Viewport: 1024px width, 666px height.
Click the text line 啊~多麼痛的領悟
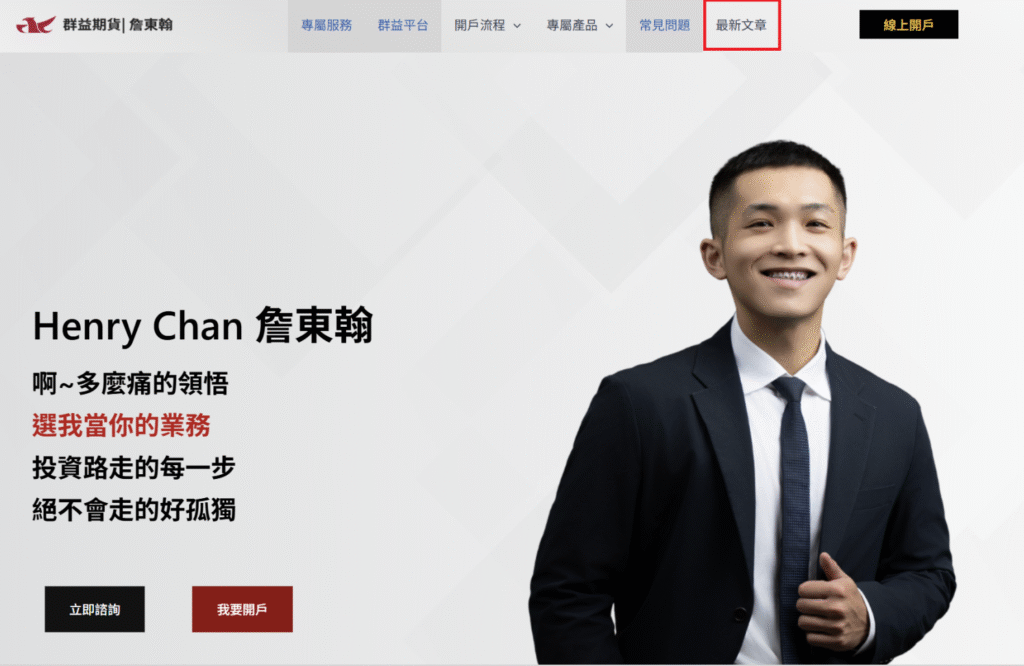pyautogui.click(x=131, y=383)
